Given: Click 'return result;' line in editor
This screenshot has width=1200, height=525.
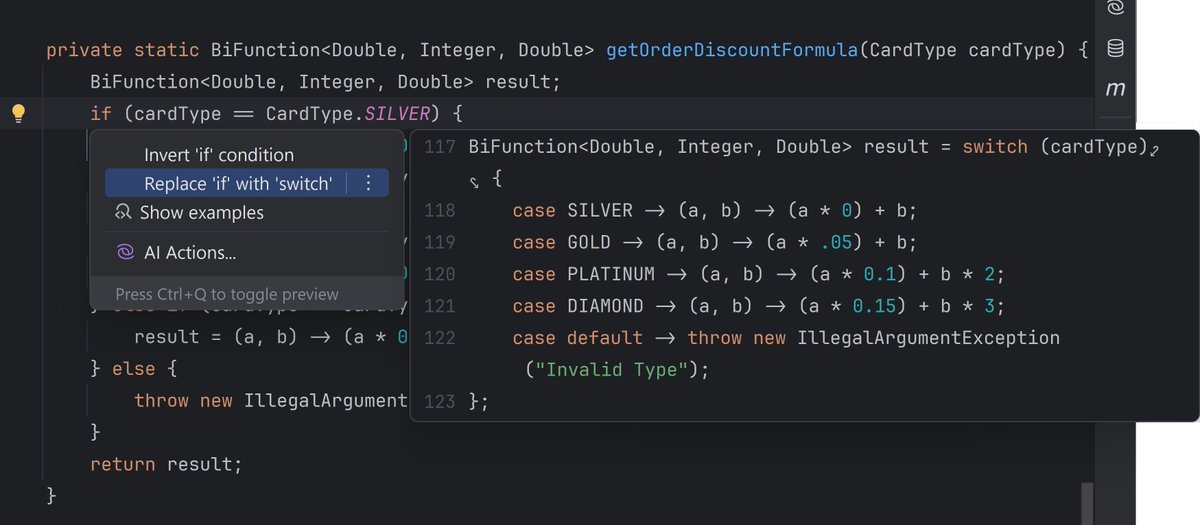Looking at the screenshot, I should click(x=166, y=464).
